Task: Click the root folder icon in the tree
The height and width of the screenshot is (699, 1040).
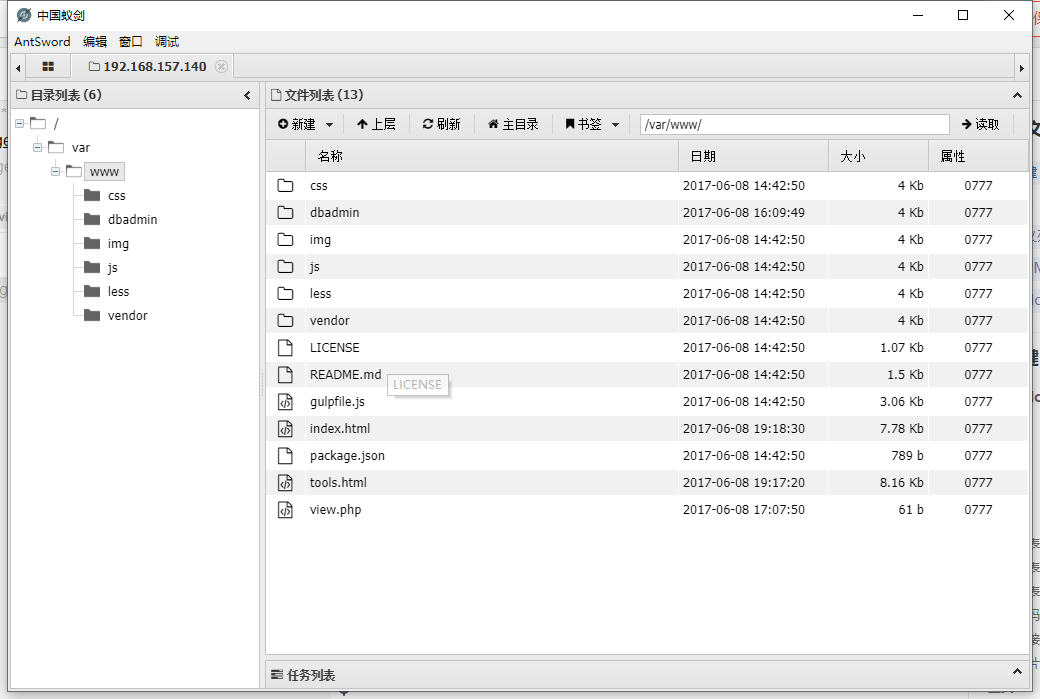Action: tap(38, 123)
